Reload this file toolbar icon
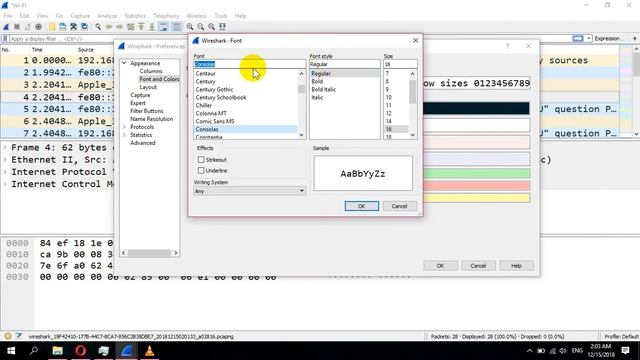Screen dimensions: 640x360 pyautogui.click(x=84, y=27)
